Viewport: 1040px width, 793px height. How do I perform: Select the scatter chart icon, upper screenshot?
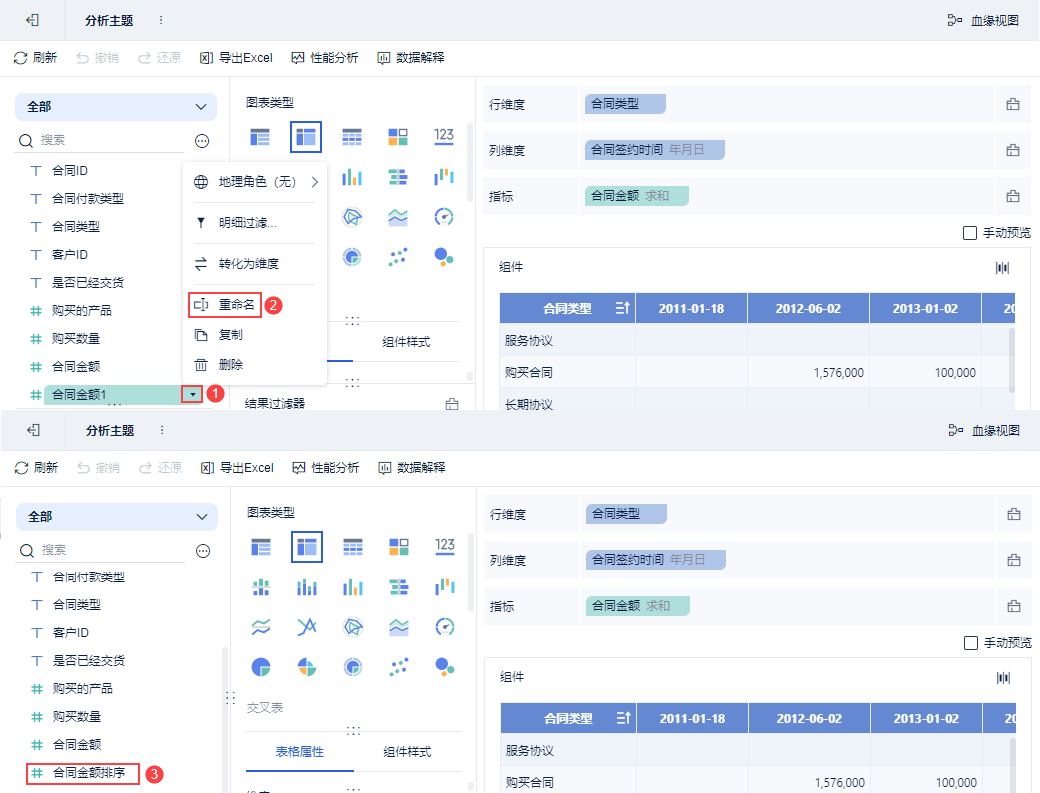[398, 257]
